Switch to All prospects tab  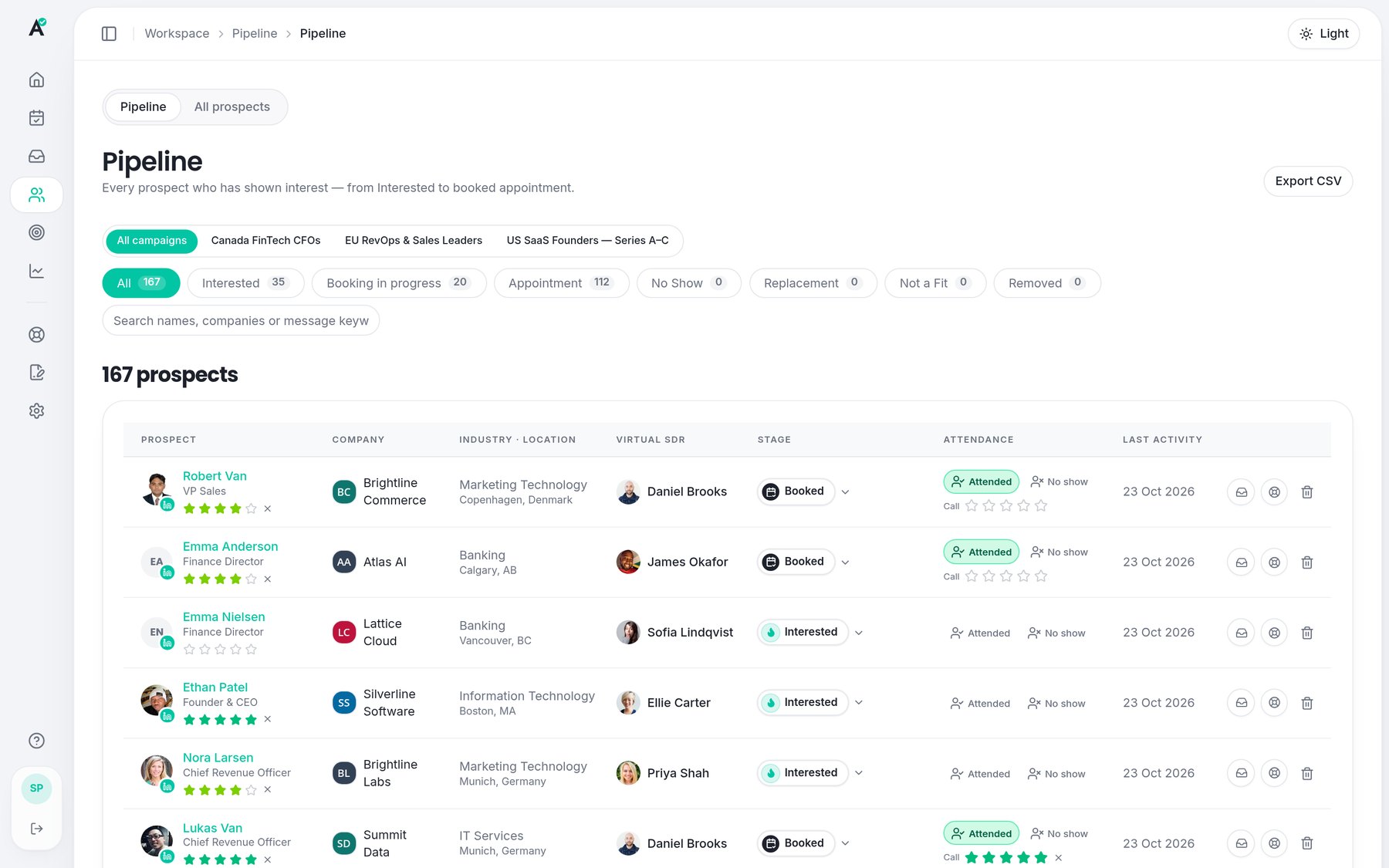coord(231,106)
